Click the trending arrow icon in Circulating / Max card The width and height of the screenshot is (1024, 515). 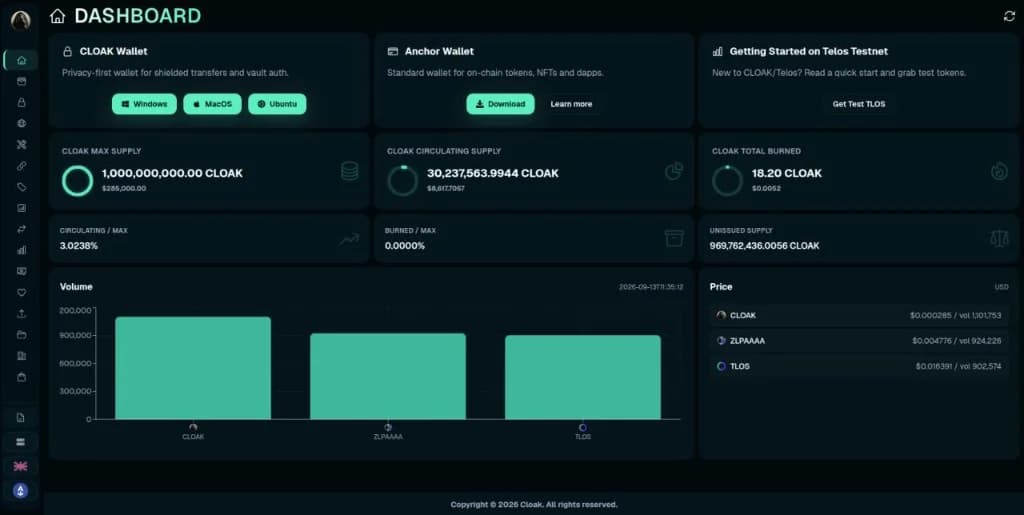pos(349,240)
